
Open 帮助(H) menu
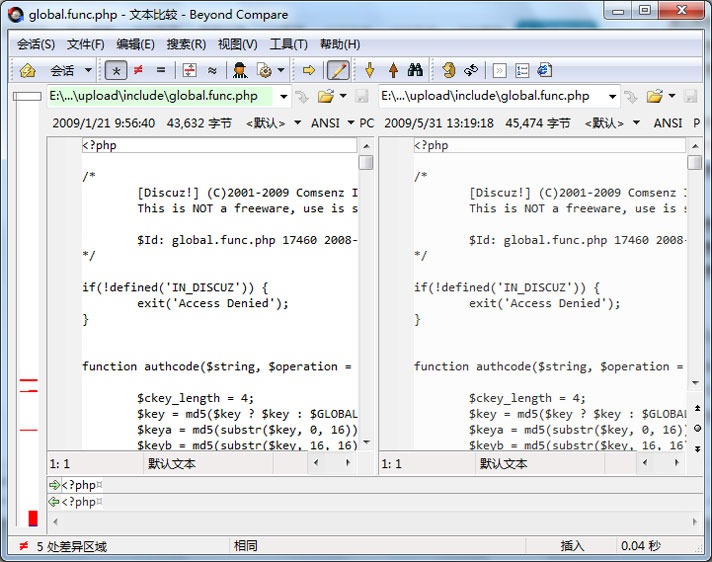pos(340,44)
